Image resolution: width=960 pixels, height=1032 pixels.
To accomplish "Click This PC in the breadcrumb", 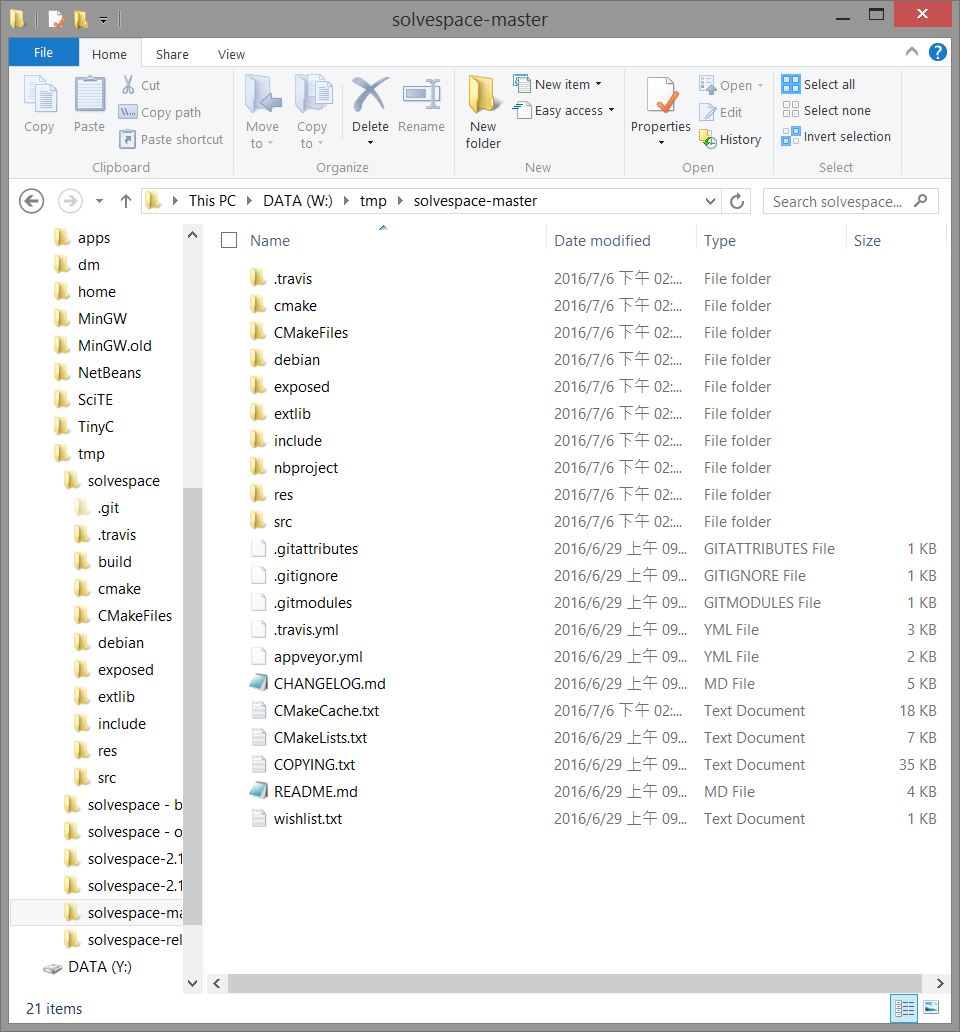I will coord(212,201).
